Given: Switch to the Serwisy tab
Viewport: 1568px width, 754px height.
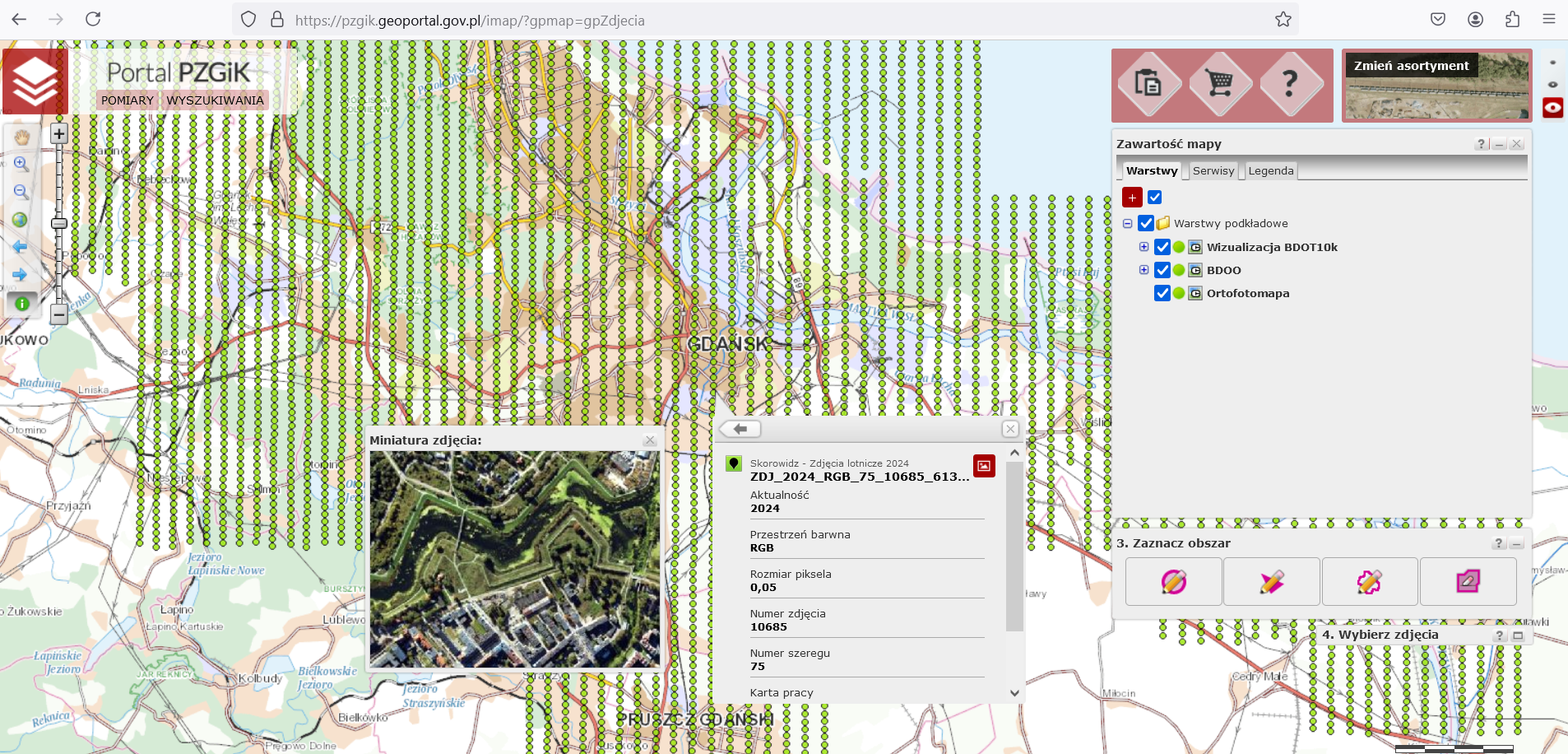Looking at the screenshot, I should tap(1213, 171).
